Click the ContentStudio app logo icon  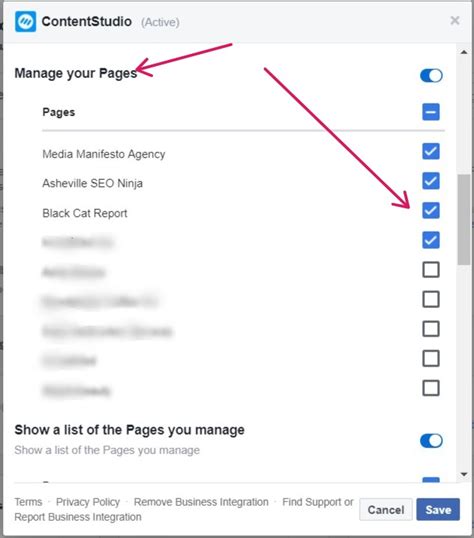pyautogui.click(x=25, y=21)
